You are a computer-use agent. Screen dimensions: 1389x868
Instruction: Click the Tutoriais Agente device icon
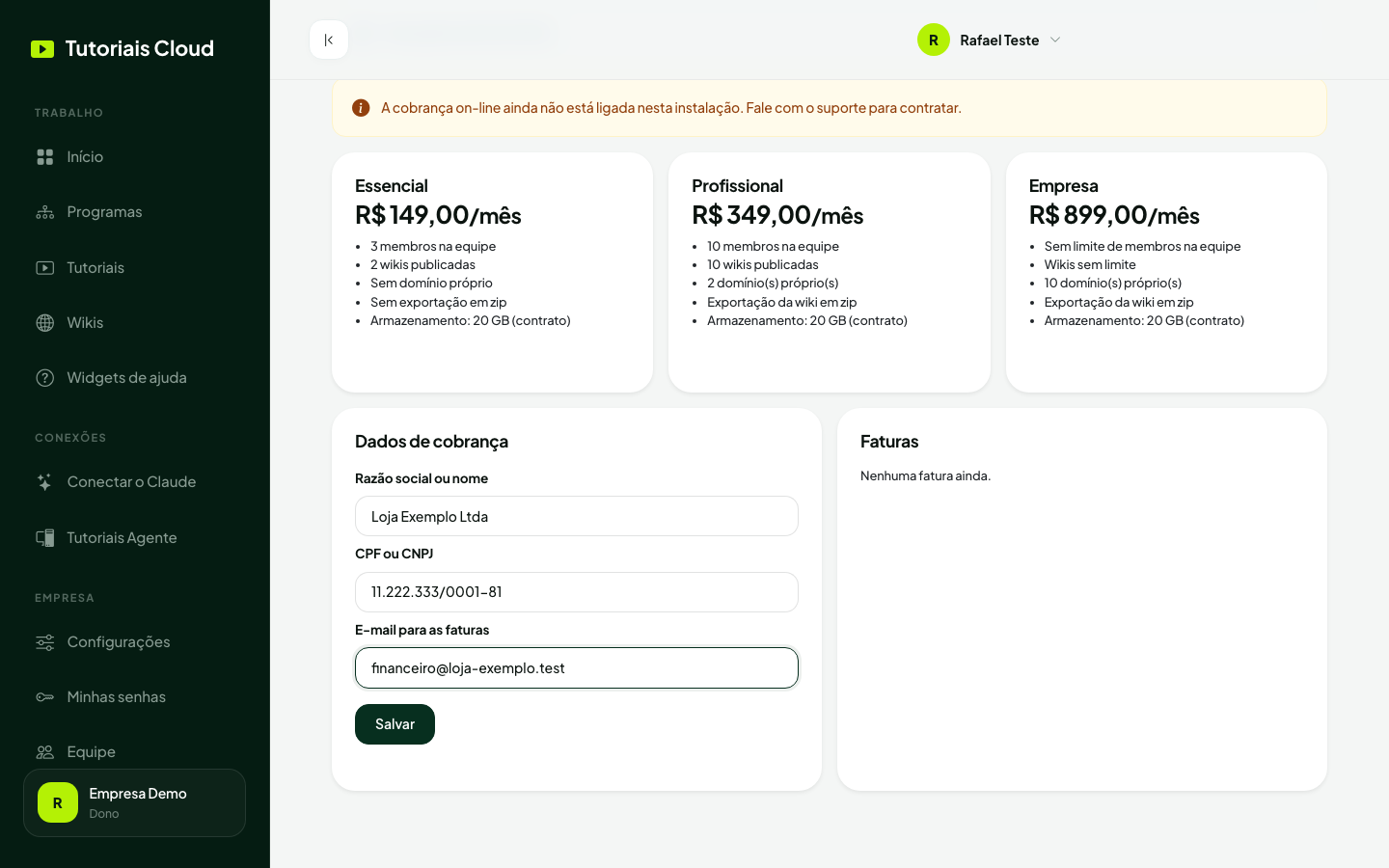coord(45,538)
